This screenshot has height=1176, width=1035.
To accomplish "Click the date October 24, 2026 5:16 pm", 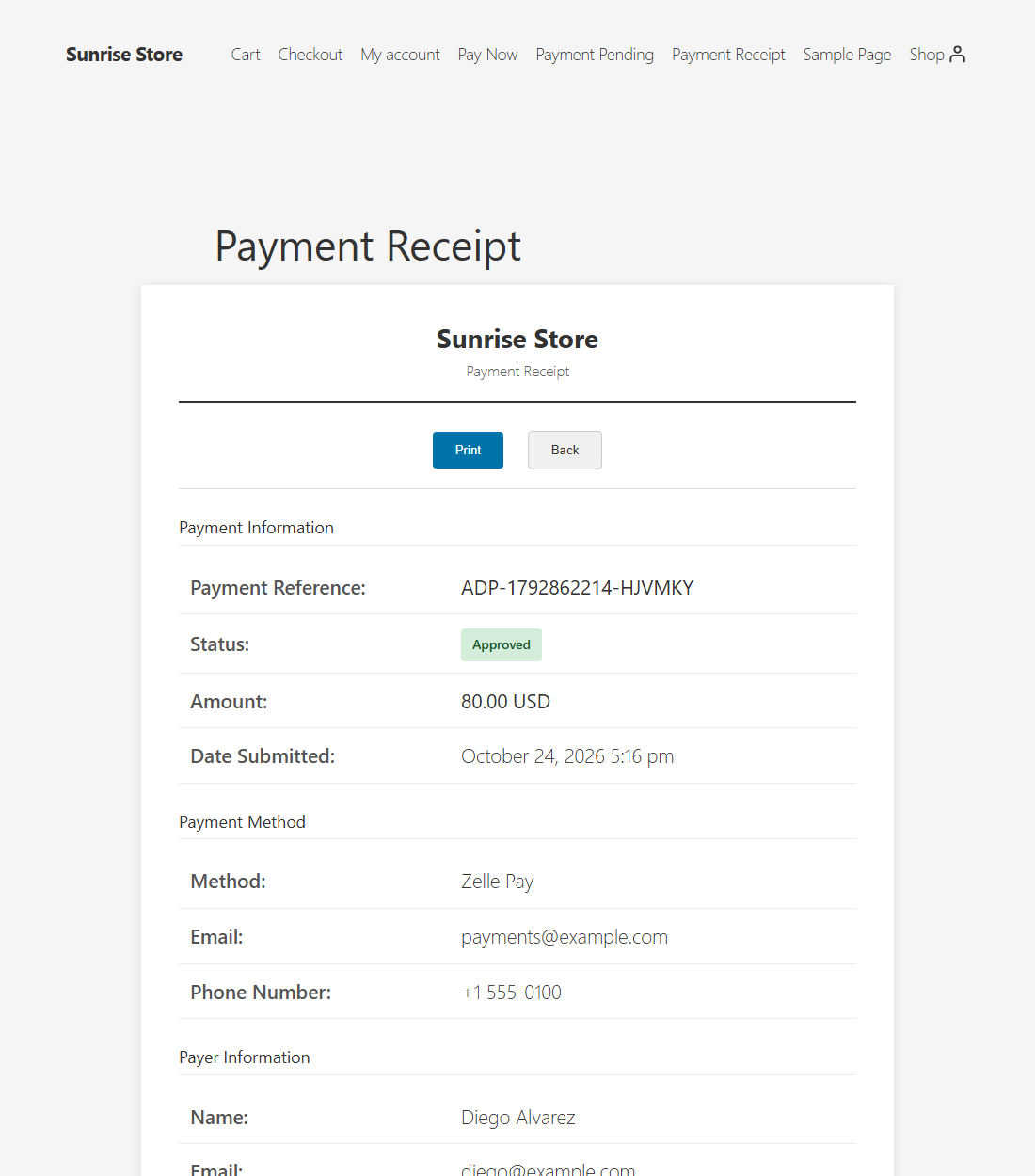I will point(567,756).
